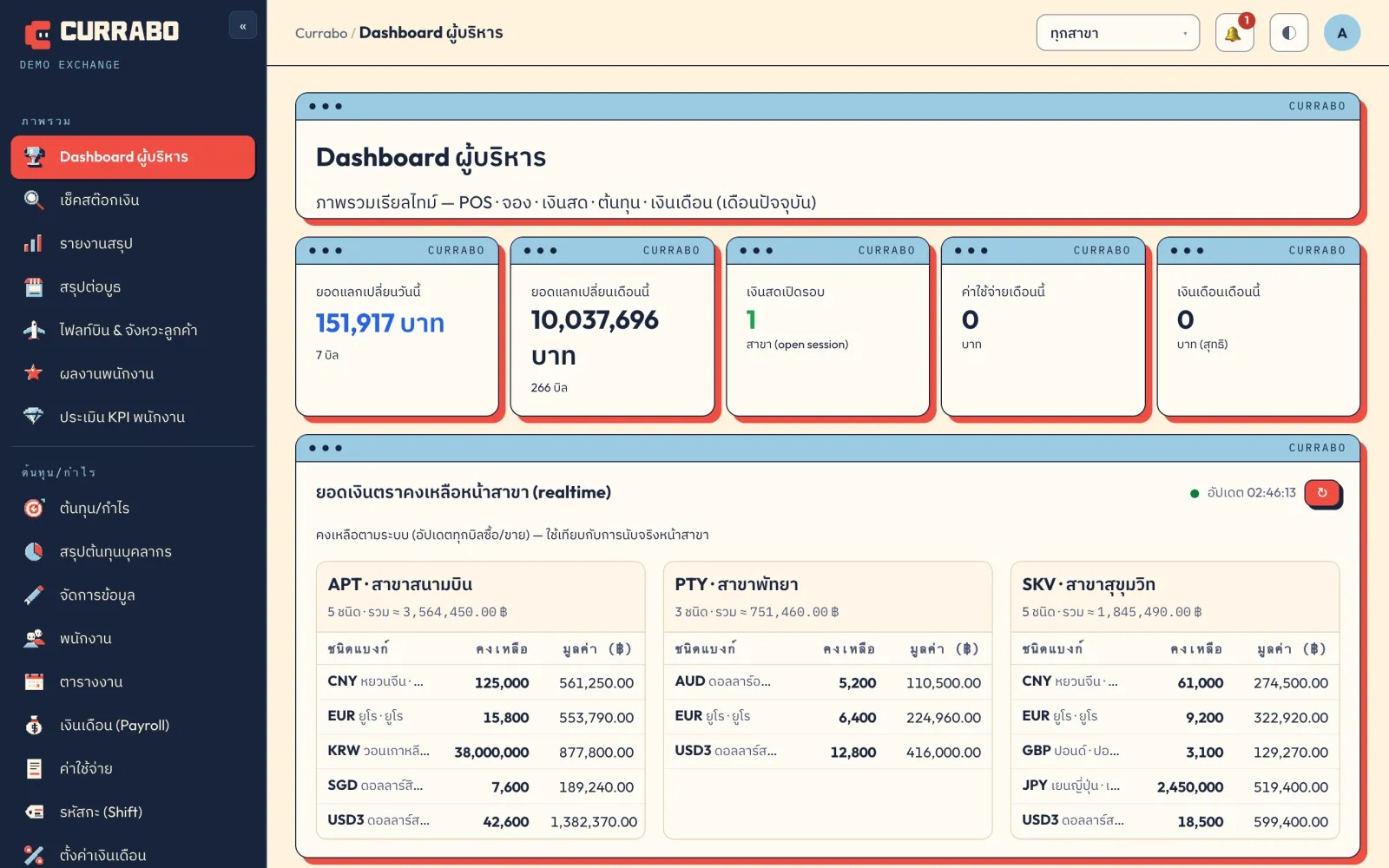Image resolution: width=1389 pixels, height=868 pixels.
Task: Refresh the realtime branch balances
Action: (1322, 493)
